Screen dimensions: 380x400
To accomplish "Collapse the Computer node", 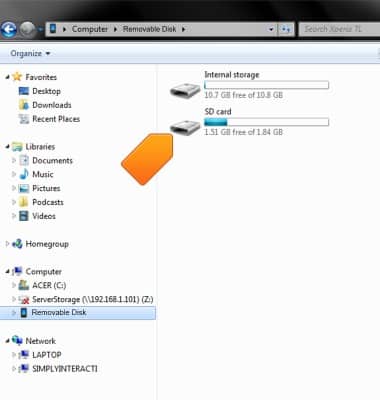I will point(7,272).
